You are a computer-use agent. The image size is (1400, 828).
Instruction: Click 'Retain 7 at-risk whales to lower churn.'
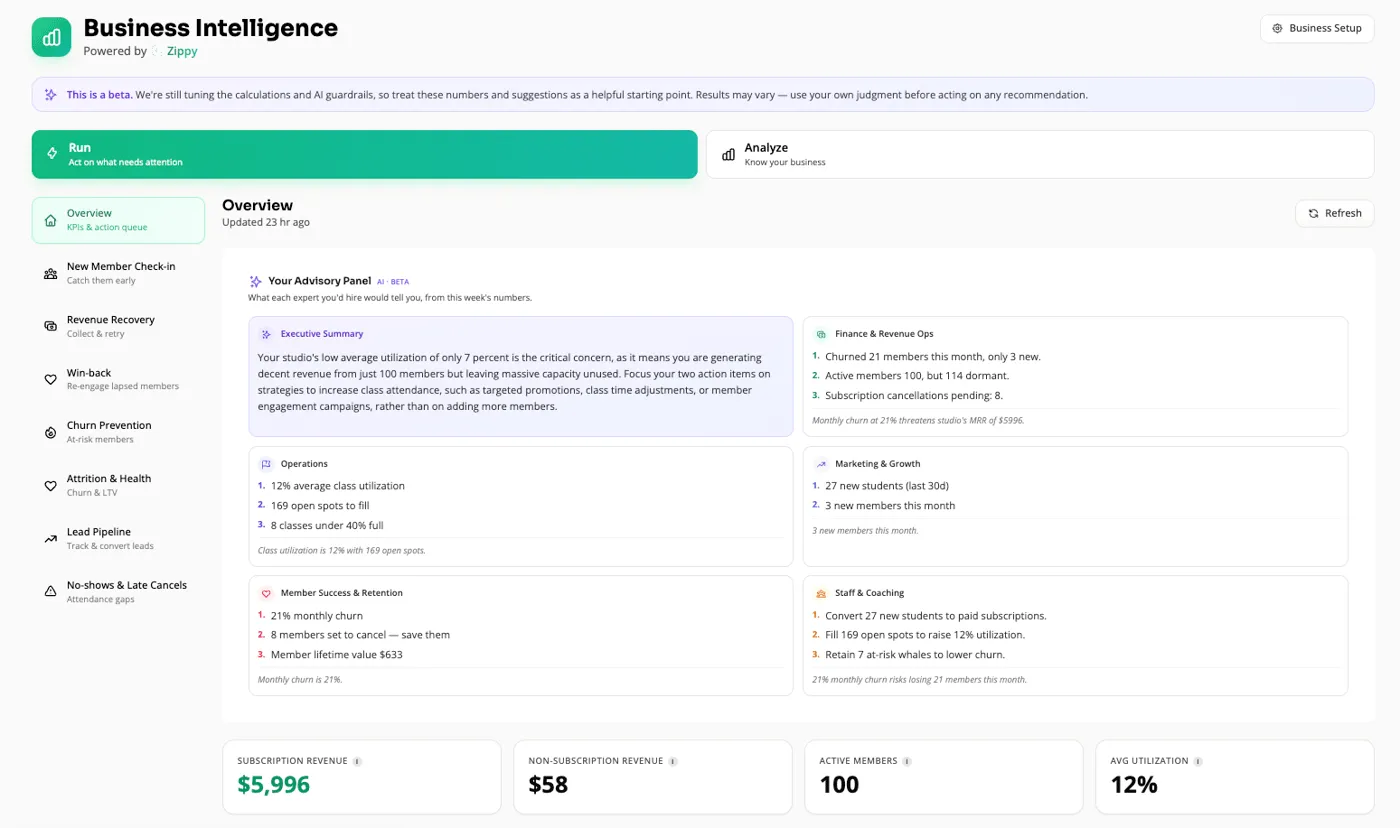(915, 655)
